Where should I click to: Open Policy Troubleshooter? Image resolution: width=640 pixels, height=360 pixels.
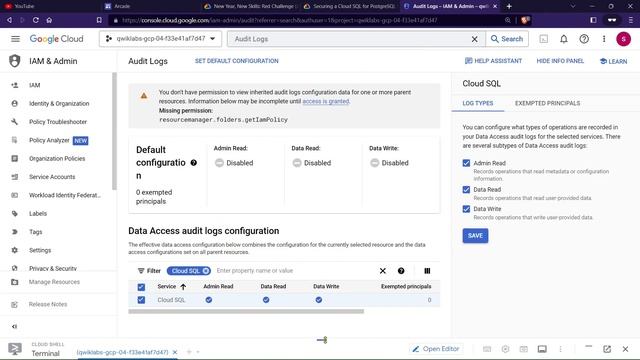(x=58, y=122)
